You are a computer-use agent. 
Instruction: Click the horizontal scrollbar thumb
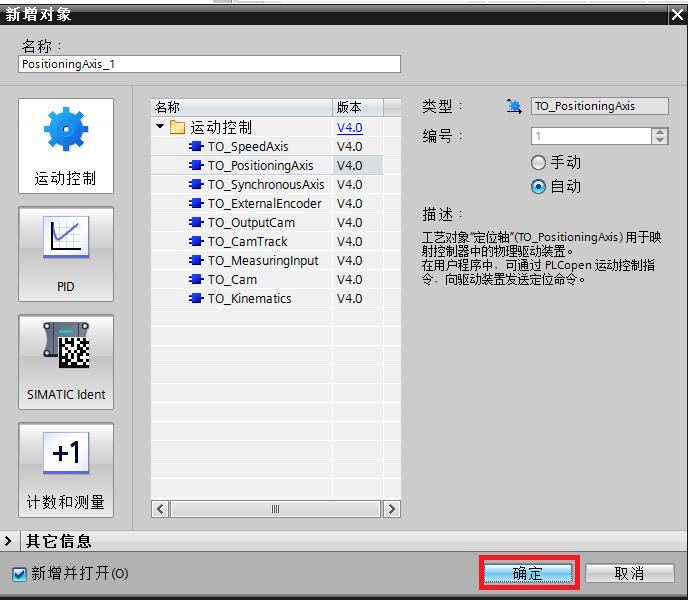(x=275, y=509)
